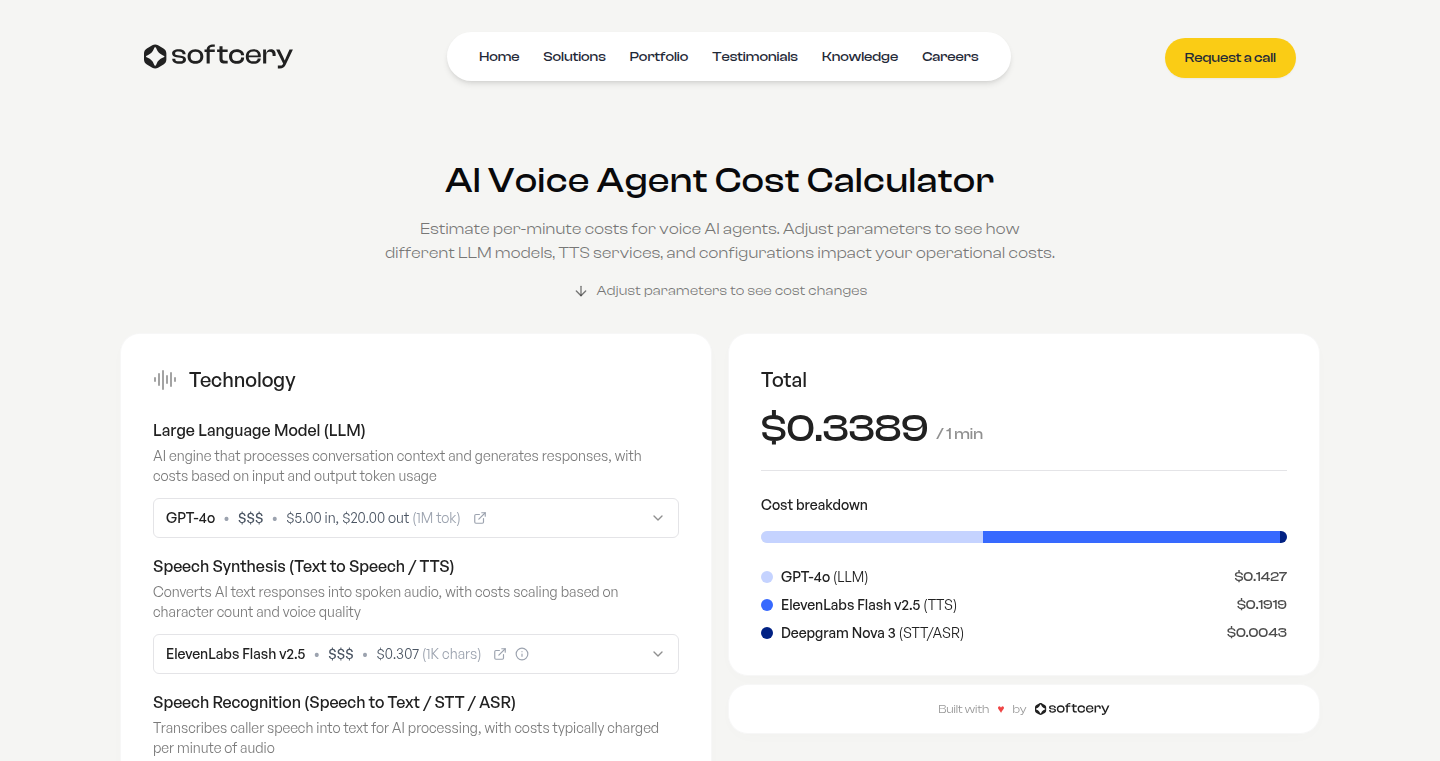The image size is (1440, 761).
Task: Click the down-arrow icon before Adjust parameters
Action: (x=581, y=291)
